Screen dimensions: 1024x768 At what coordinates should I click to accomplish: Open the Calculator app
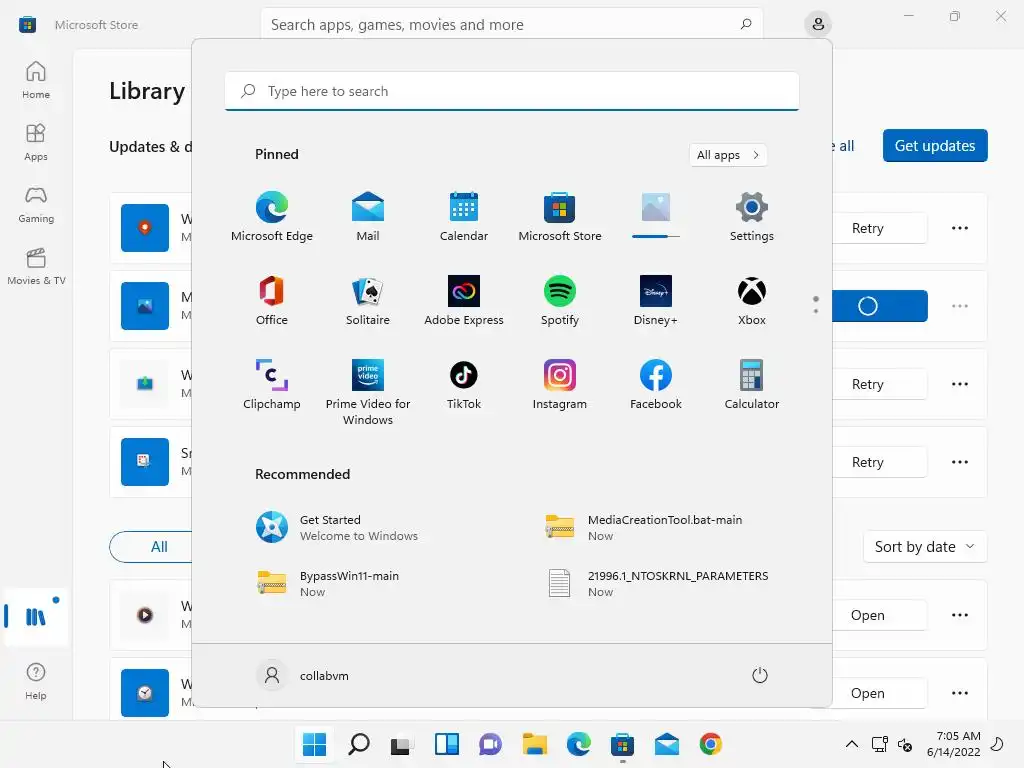(x=752, y=384)
